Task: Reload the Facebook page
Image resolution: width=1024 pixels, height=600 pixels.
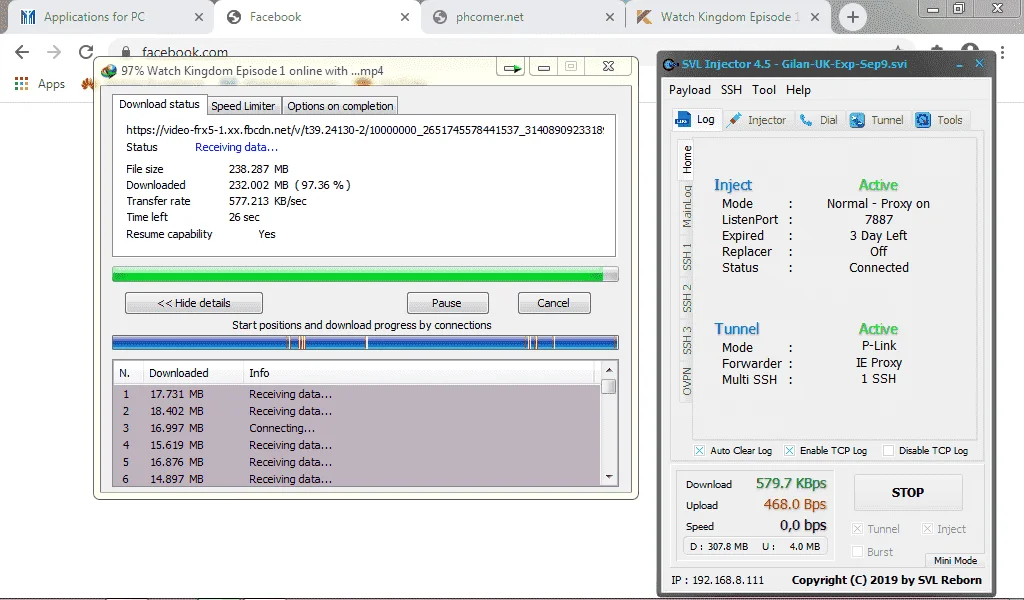Action: pyautogui.click(x=86, y=52)
